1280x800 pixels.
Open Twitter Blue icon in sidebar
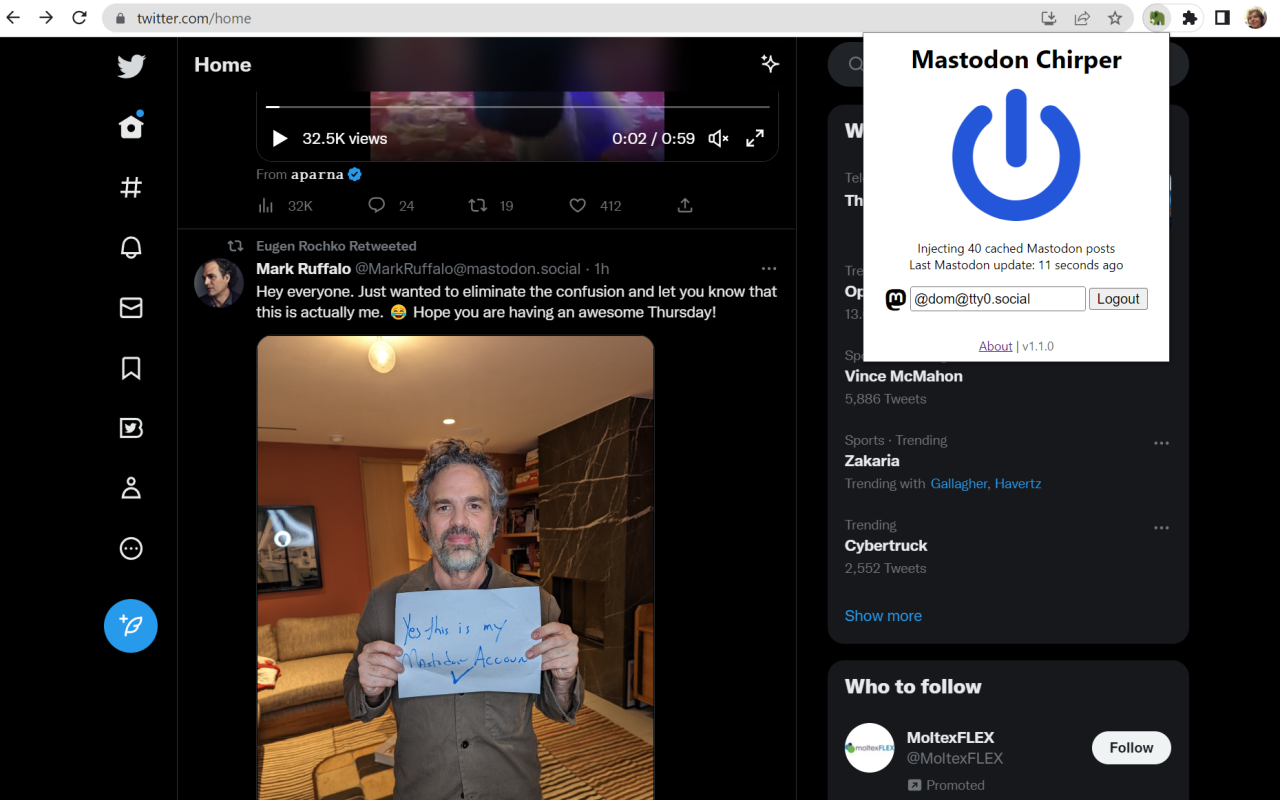[131, 428]
